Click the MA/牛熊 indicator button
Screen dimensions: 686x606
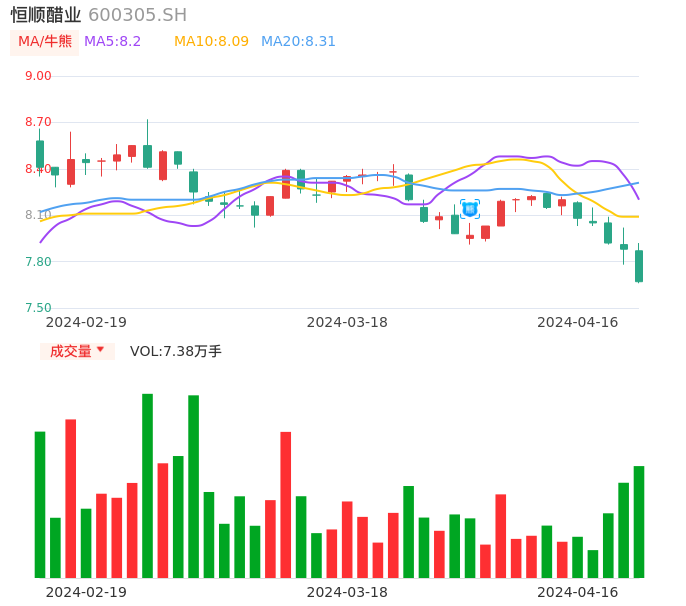[x=45, y=42]
